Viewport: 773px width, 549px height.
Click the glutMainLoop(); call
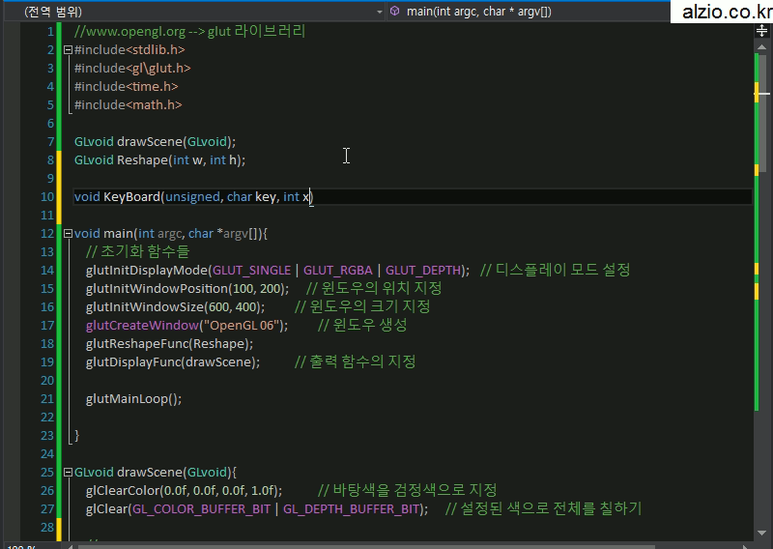tap(134, 399)
